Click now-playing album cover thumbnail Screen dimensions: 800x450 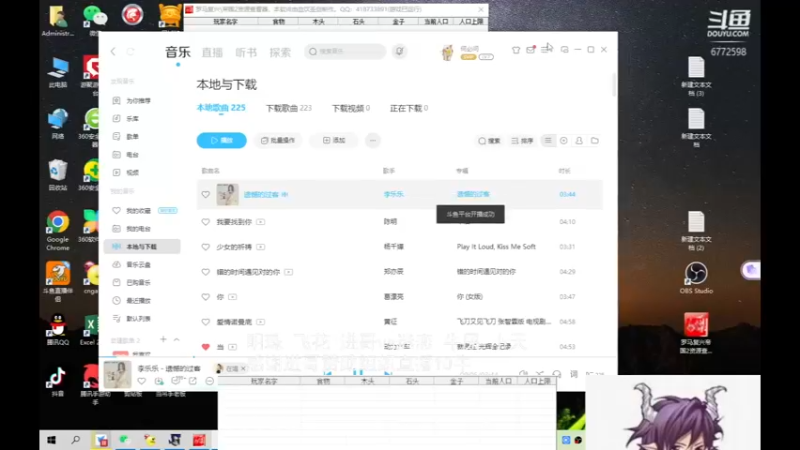coord(117,374)
